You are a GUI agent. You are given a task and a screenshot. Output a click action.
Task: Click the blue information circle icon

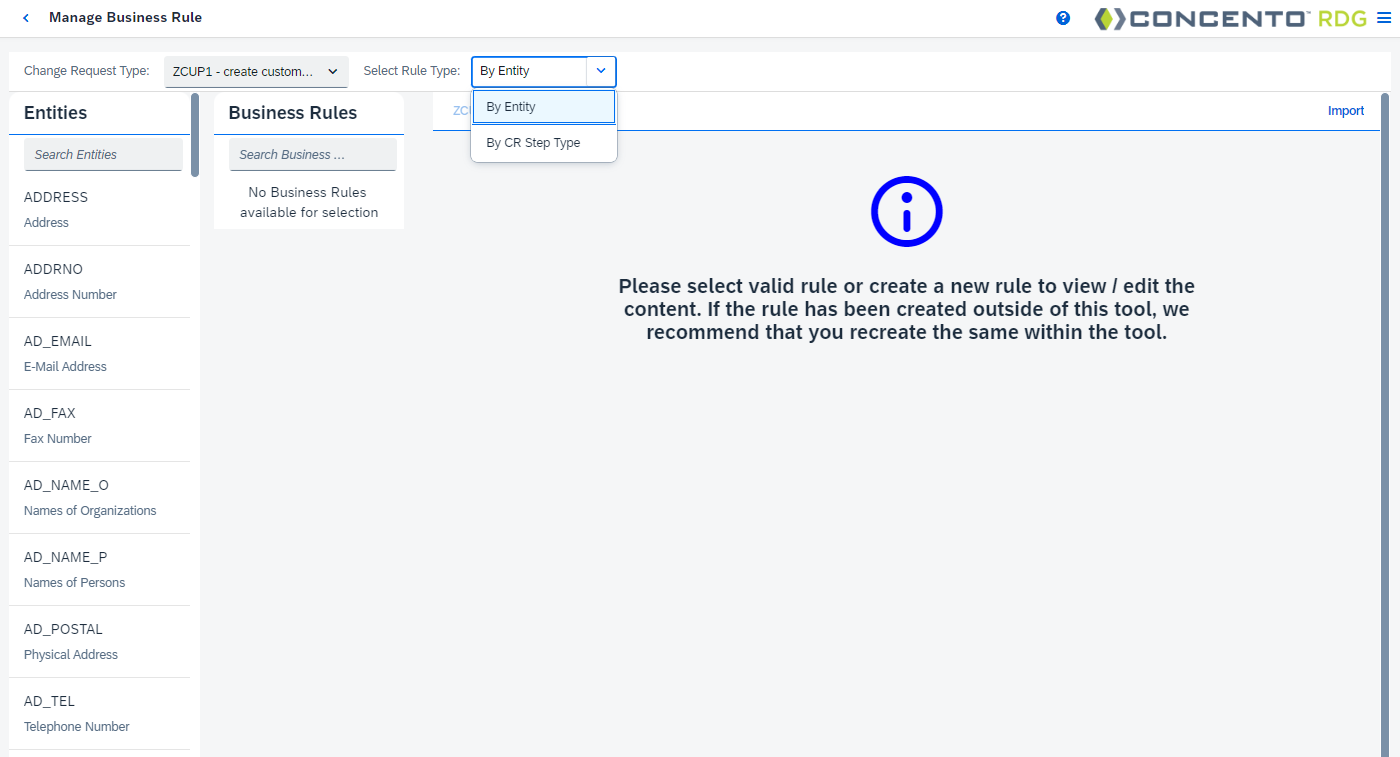tap(906, 211)
